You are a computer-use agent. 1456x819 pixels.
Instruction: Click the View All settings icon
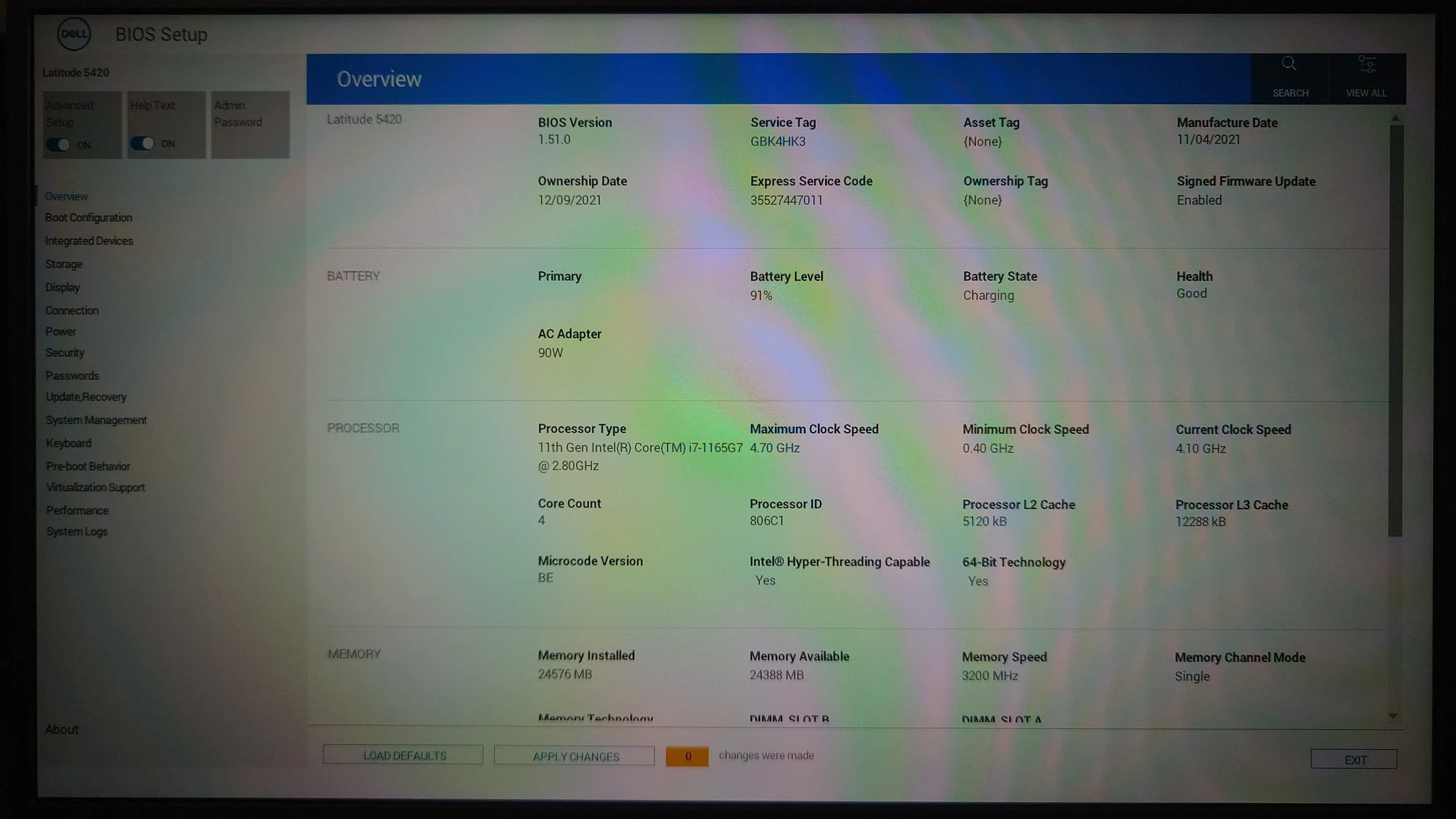[x=1366, y=65]
